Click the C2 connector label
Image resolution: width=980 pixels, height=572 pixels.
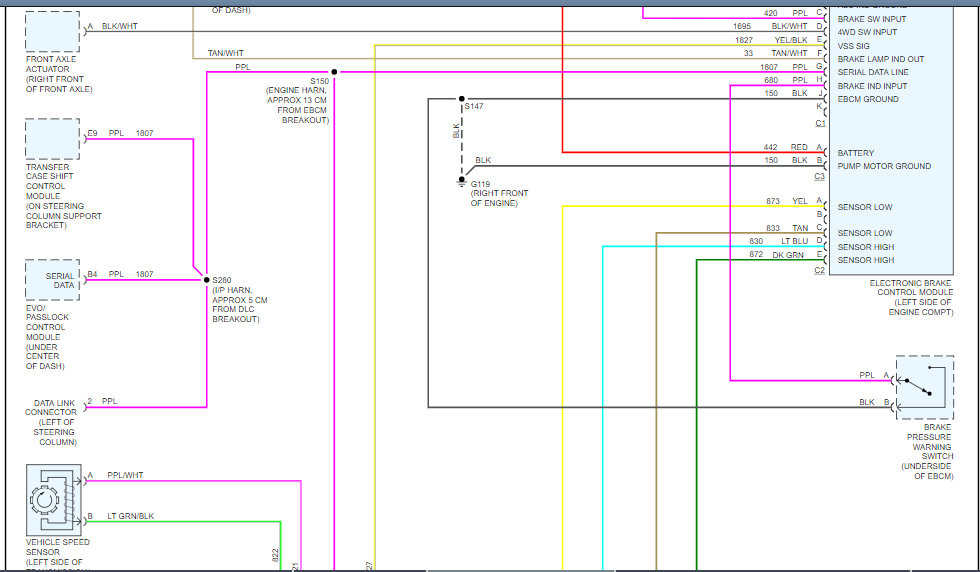(820, 271)
